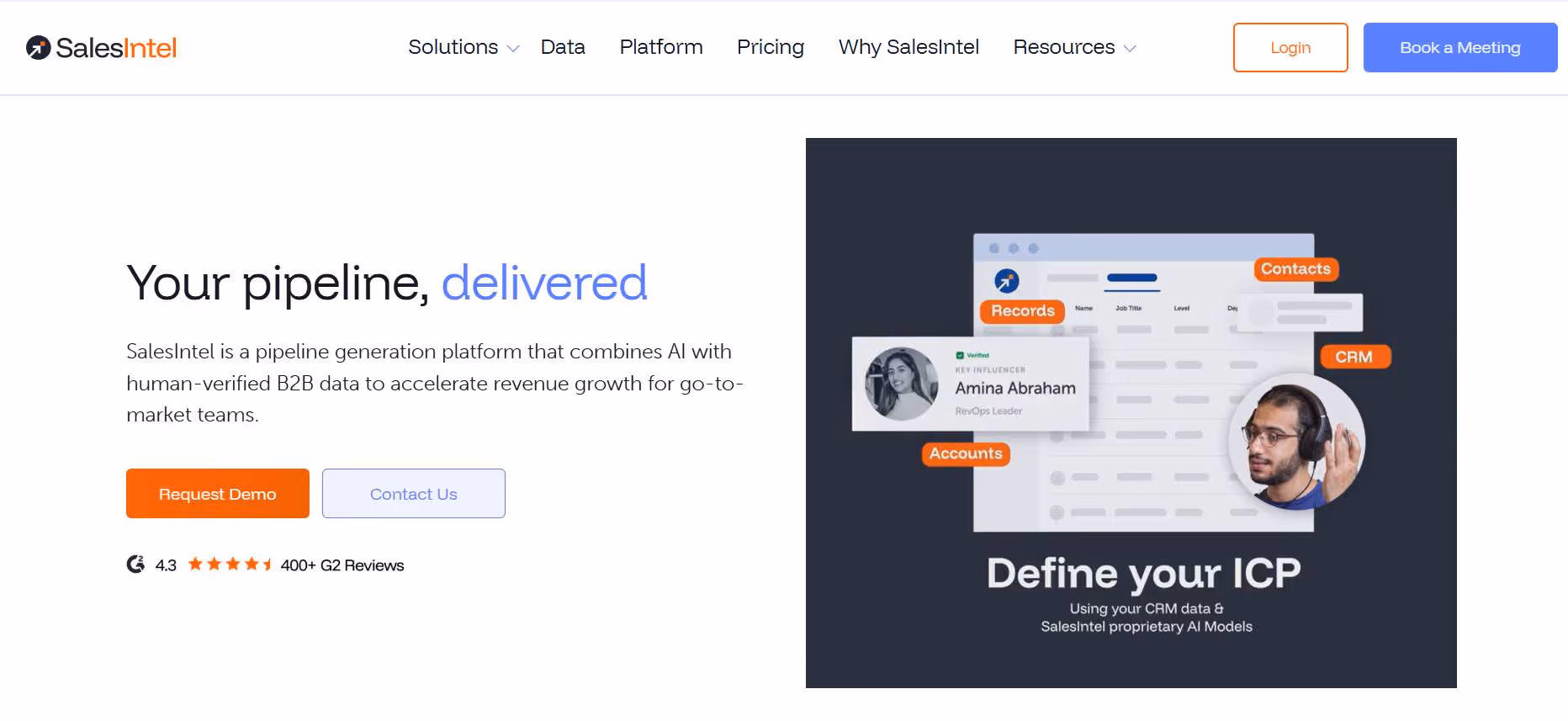Image resolution: width=1568 pixels, height=721 pixels.
Task: Click the G2 logo icon
Action: (135, 565)
